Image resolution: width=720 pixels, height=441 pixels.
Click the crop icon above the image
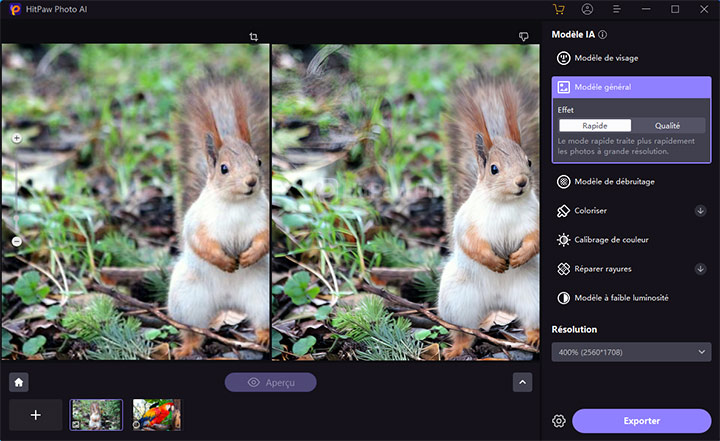[254, 37]
